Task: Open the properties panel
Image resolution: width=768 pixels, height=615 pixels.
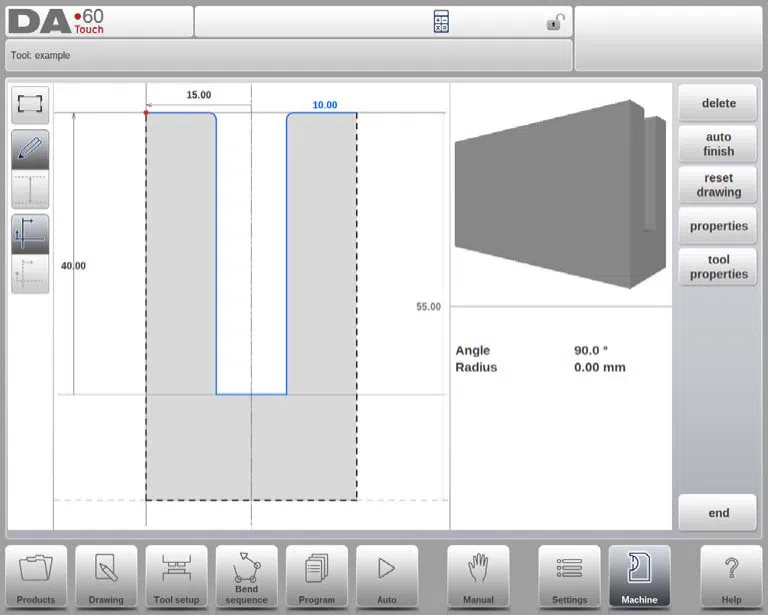Action: tap(718, 226)
